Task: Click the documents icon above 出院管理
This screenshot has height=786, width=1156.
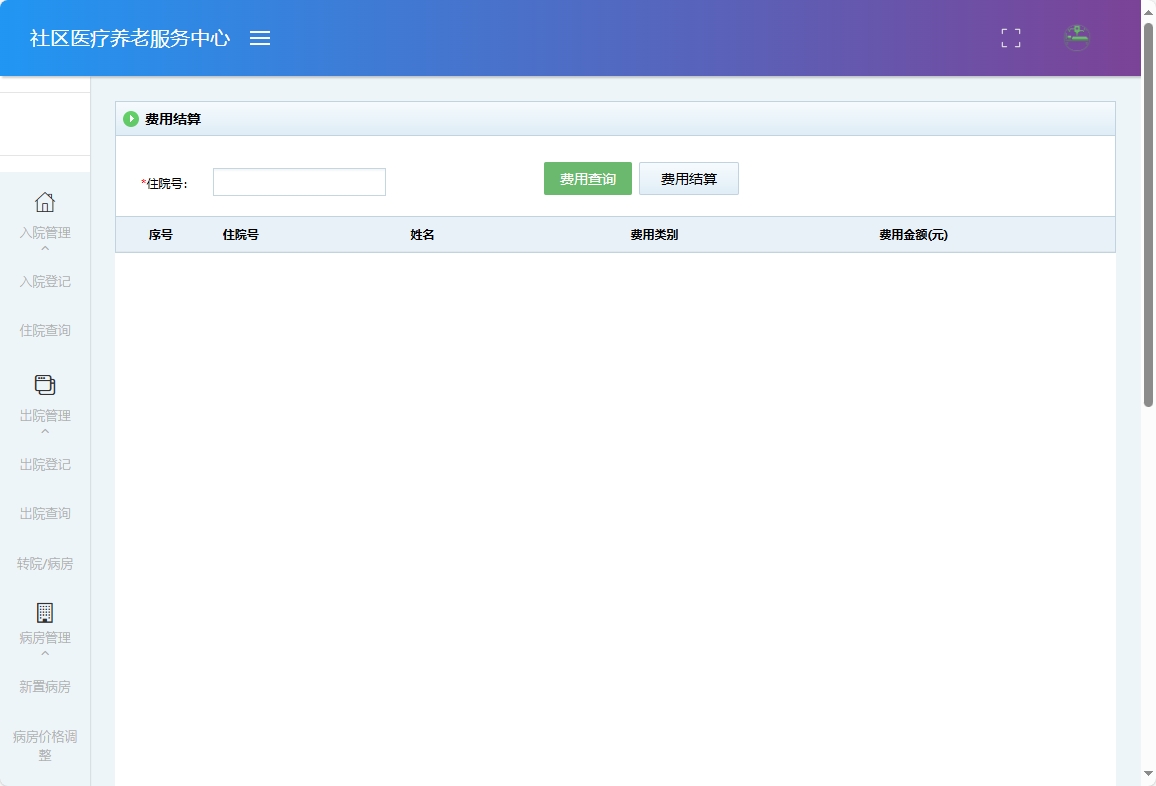Action: (45, 384)
